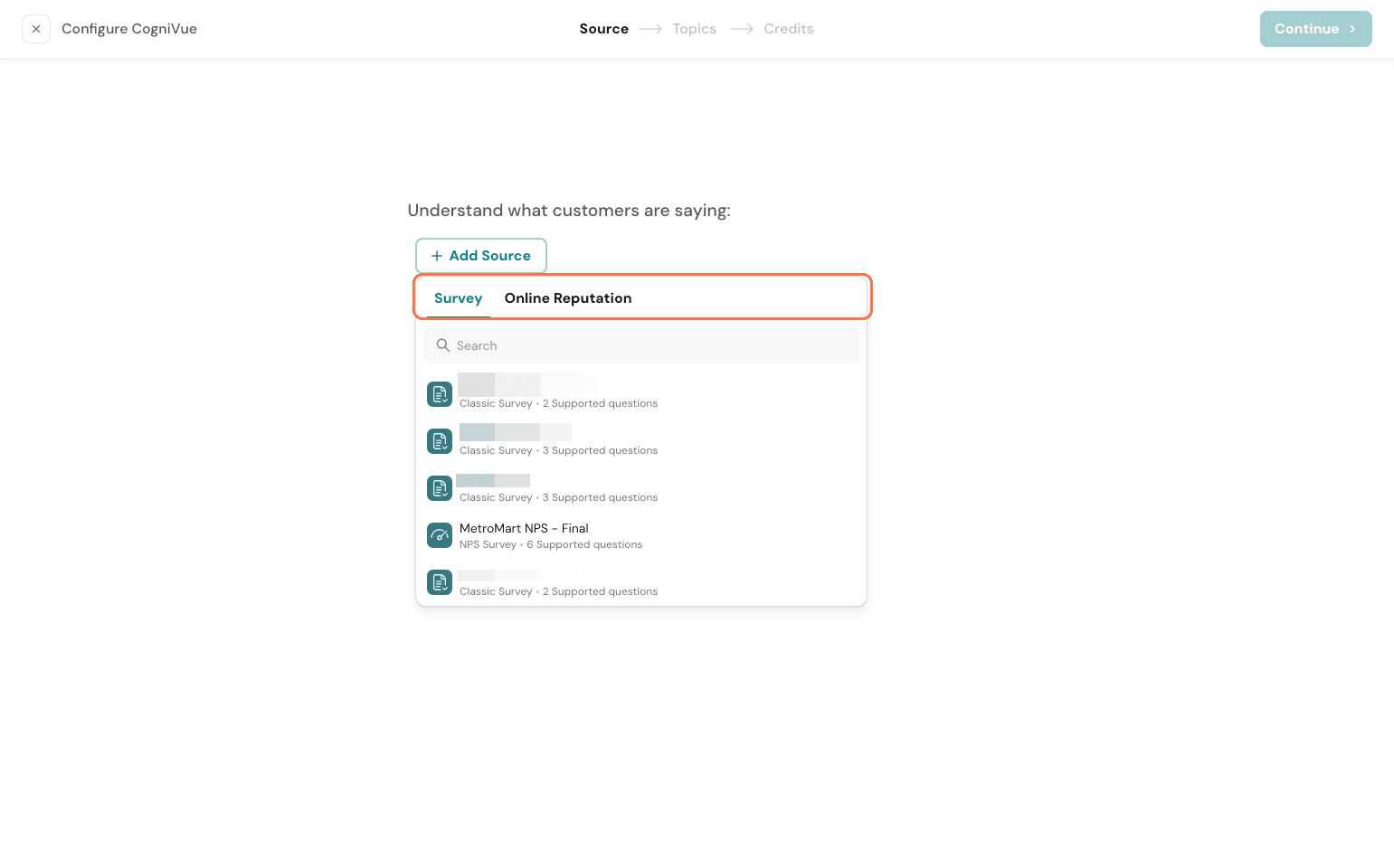Click the "NPS Survey · 6 Supported questions" subtitle

pos(551,544)
